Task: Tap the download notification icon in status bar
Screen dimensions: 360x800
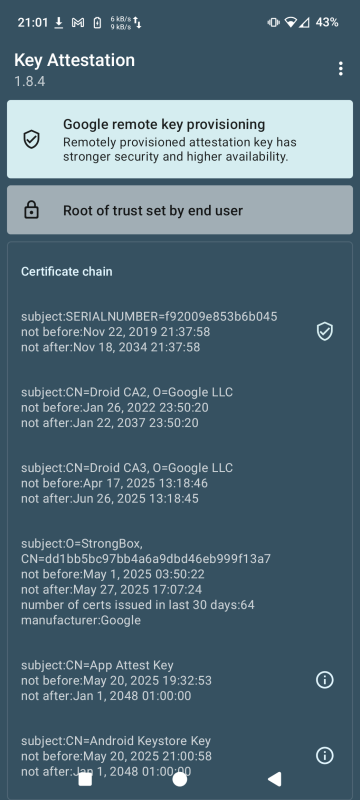Action: [59, 22]
